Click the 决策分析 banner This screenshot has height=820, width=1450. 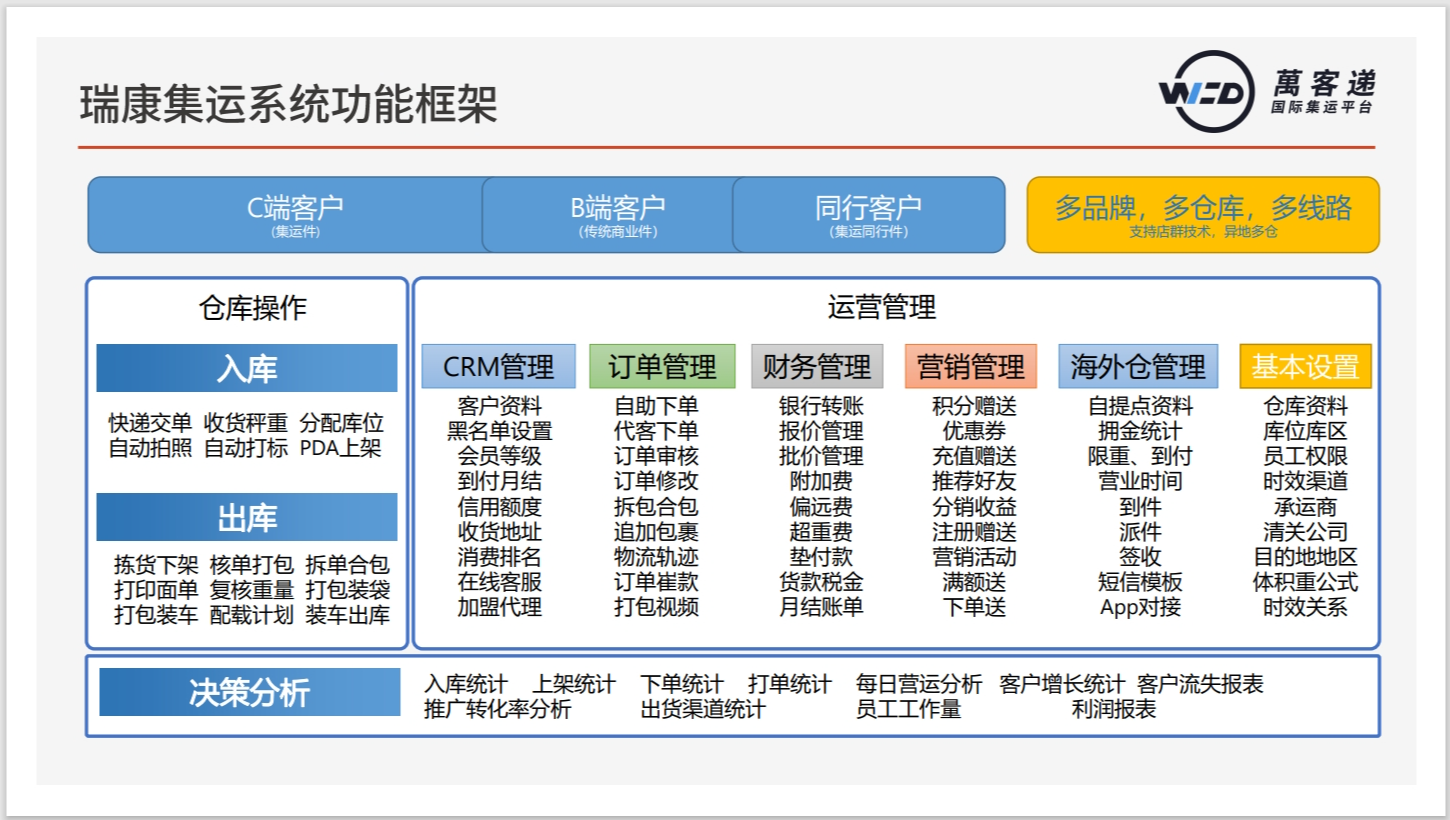[249, 692]
